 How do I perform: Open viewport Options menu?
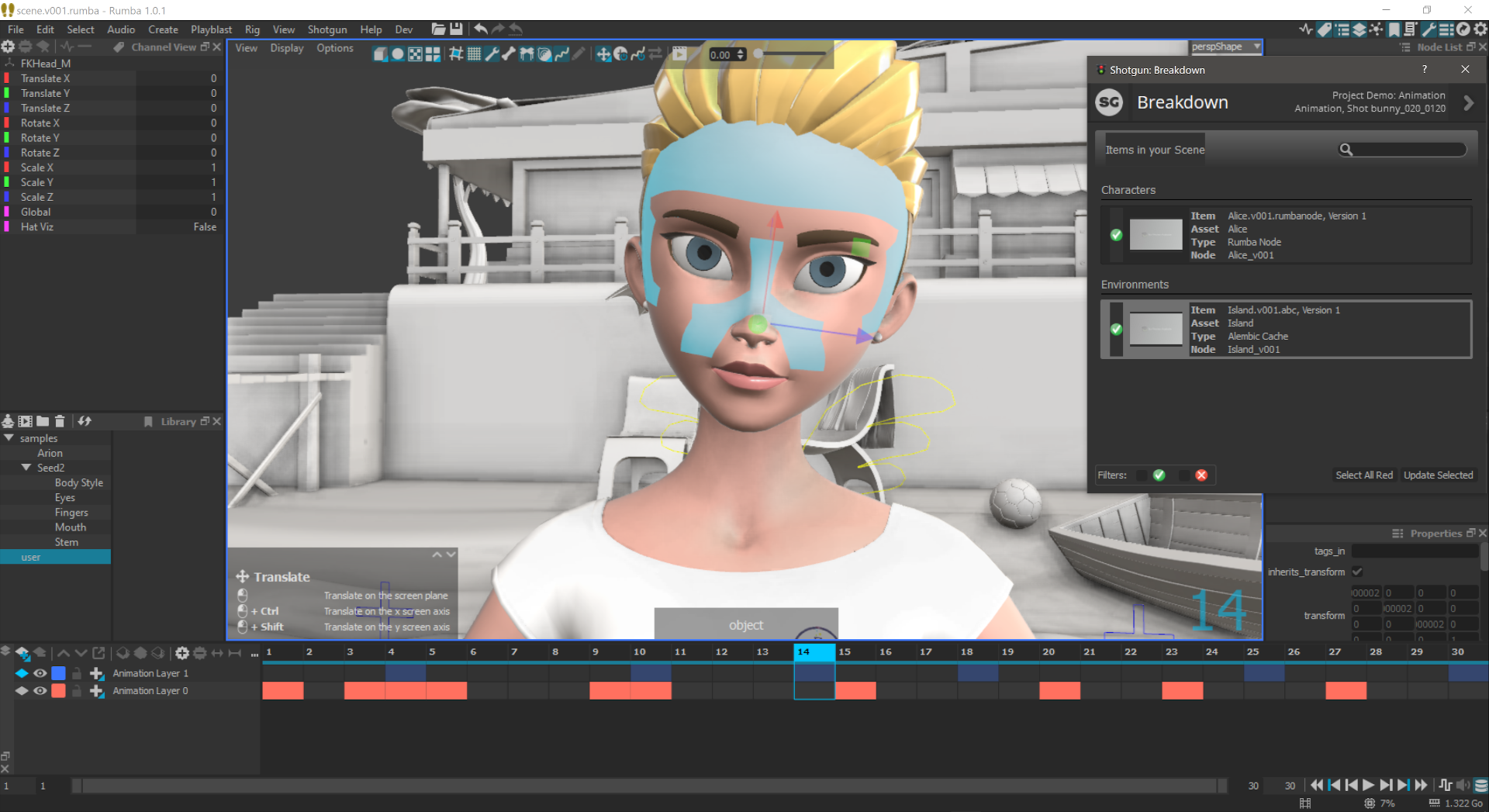coord(334,48)
